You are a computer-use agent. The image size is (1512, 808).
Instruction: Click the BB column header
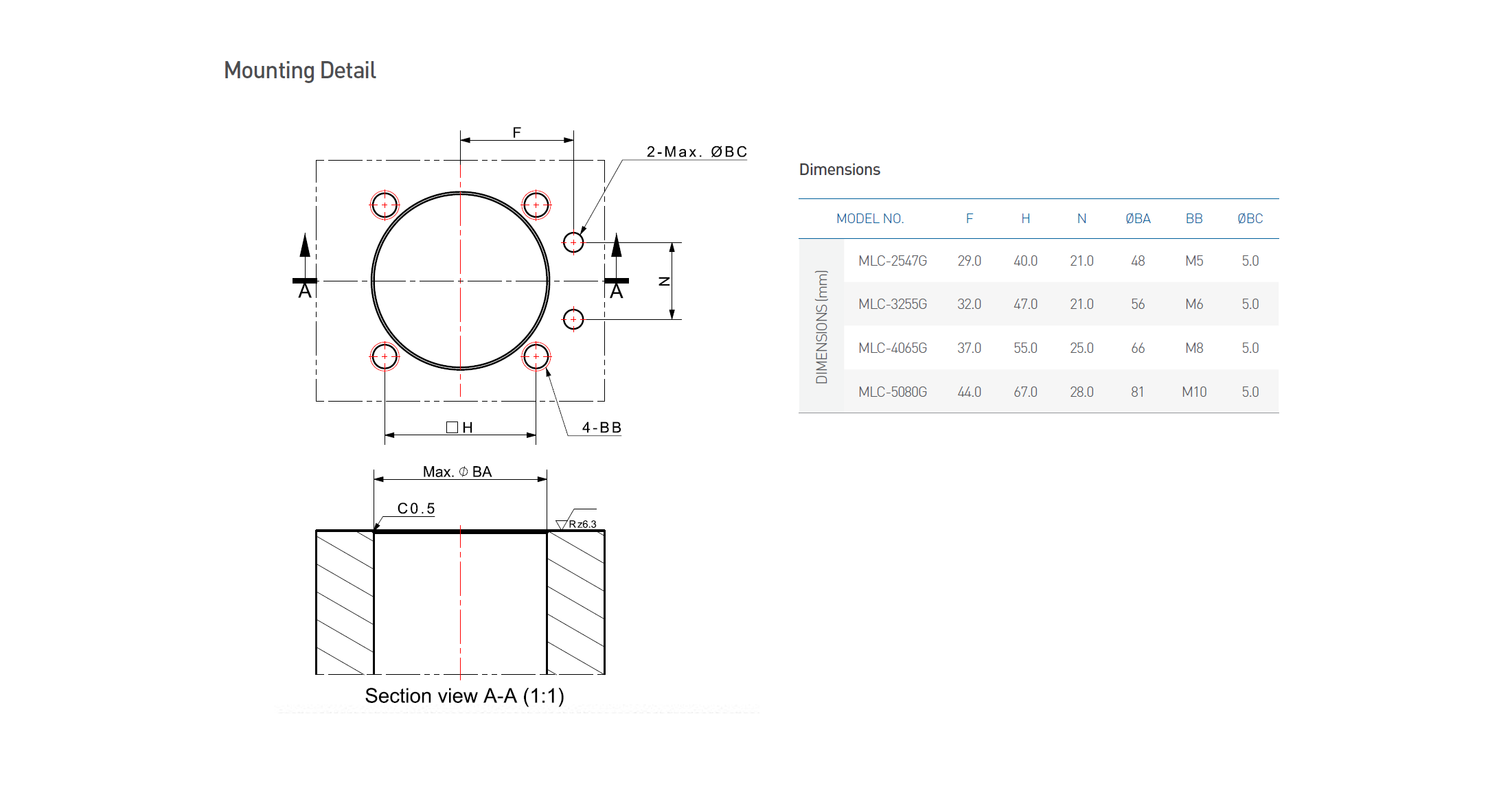1193,218
